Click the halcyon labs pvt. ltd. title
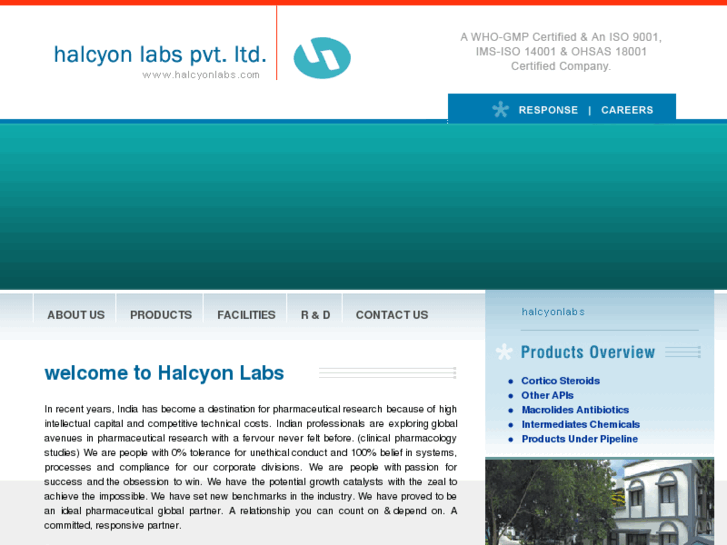Screen dimensions: 727x545 [160, 55]
